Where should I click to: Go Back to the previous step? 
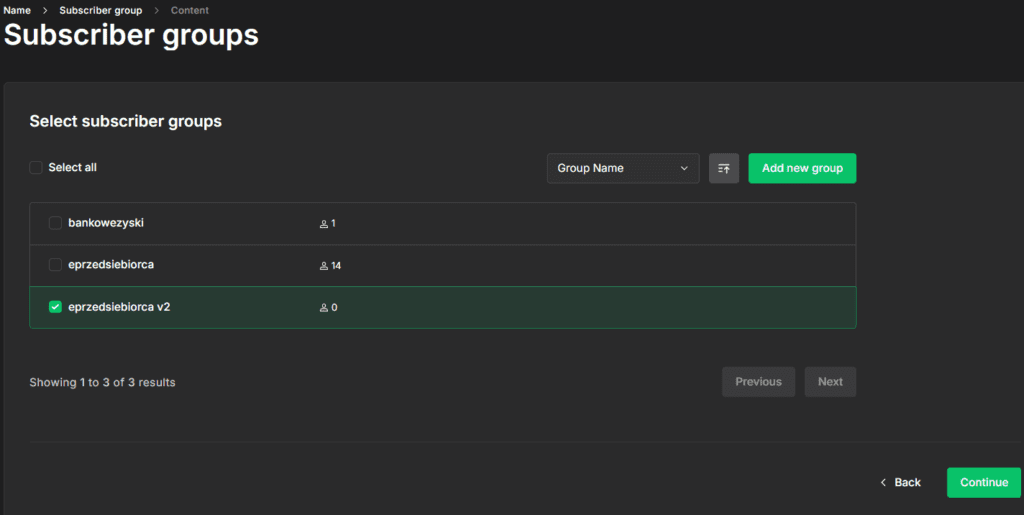[x=900, y=482]
